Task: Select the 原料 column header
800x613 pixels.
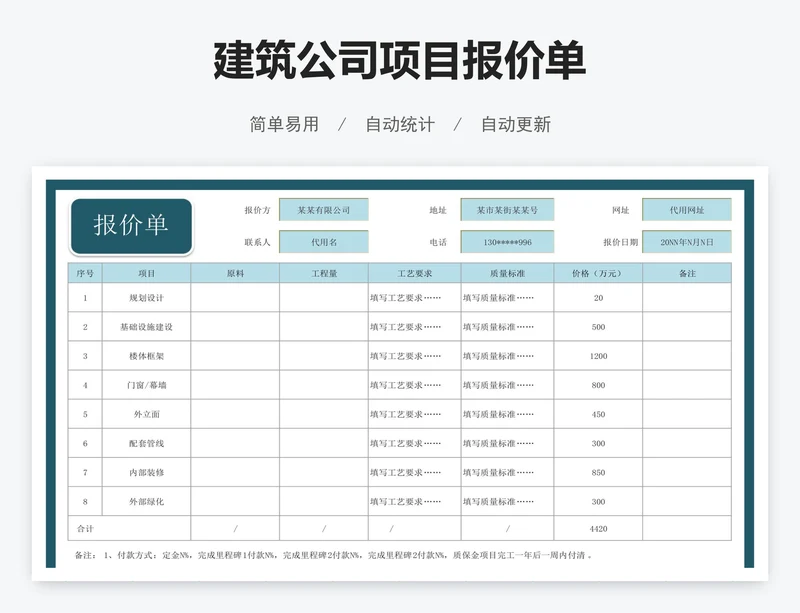Action: [235, 273]
